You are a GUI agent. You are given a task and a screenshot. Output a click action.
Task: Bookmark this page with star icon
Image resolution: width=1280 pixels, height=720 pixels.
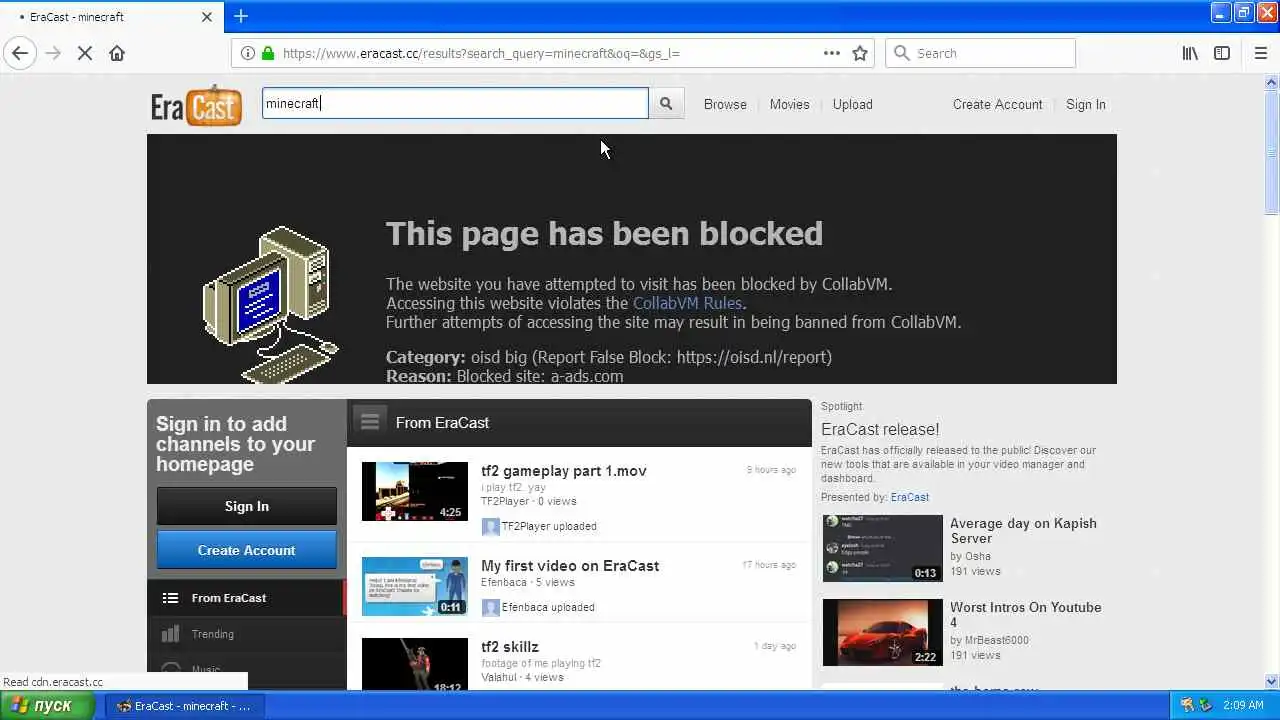click(860, 53)
